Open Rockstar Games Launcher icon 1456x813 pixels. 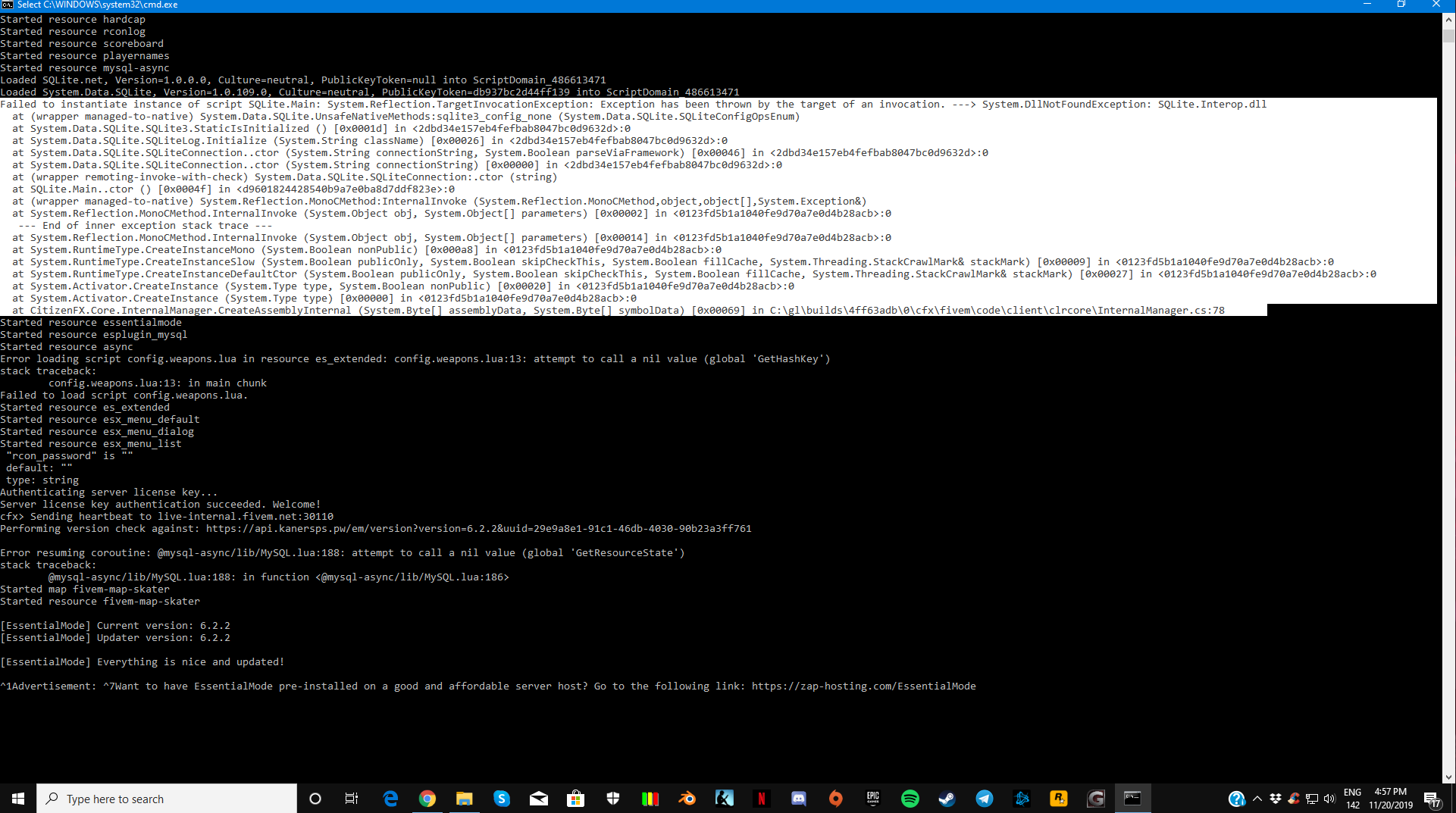pos(1058,799)
